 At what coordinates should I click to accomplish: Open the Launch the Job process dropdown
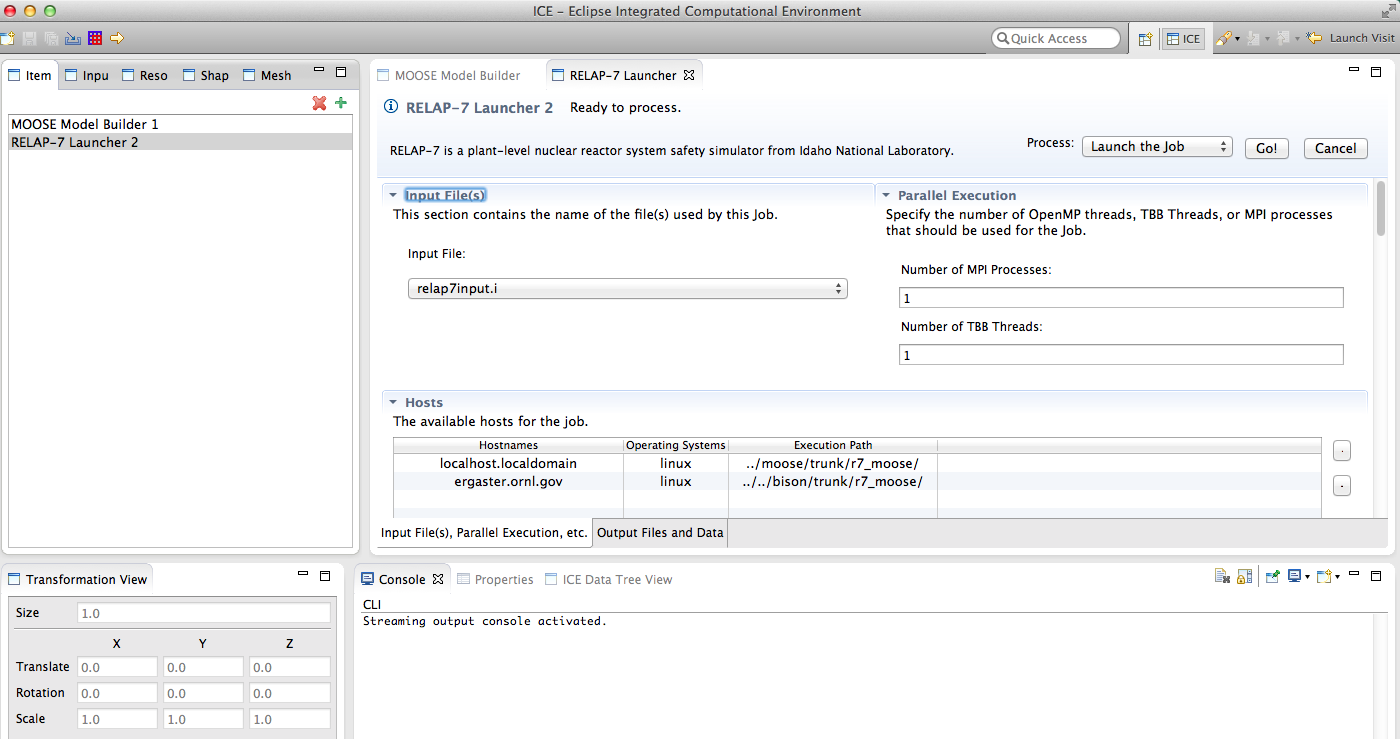(1157, 147)
